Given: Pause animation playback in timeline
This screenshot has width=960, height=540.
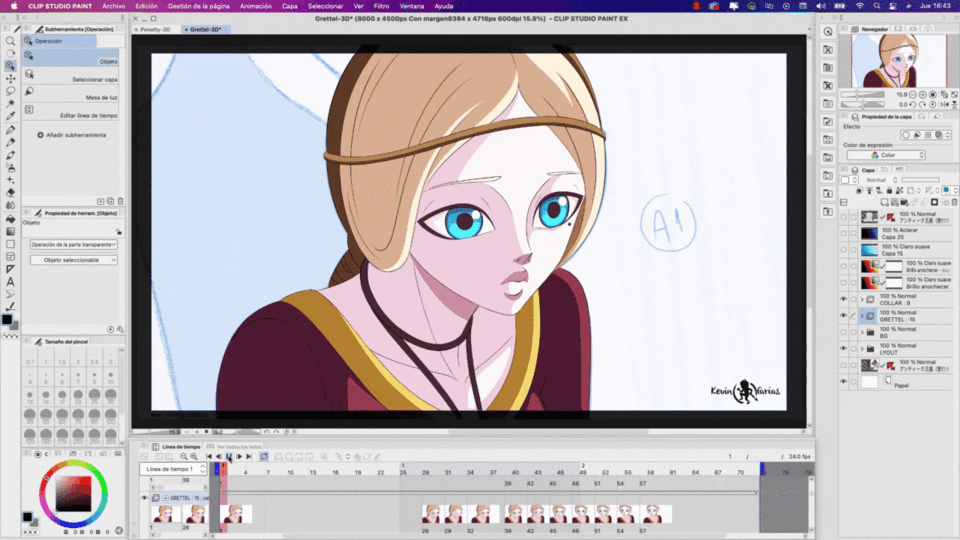Looking at the screenshot, I should 229,457.
